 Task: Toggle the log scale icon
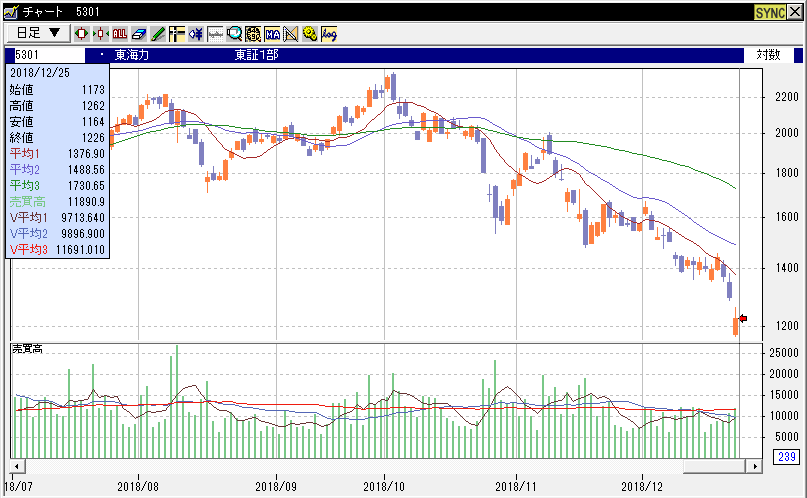tap(329, 33)
